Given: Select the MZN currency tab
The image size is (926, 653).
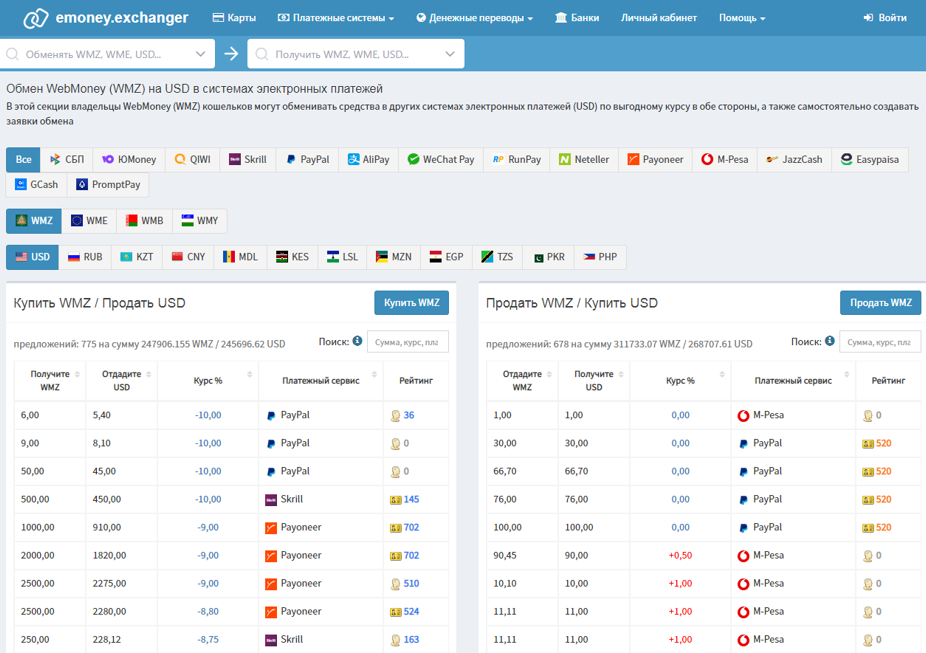Looking at the screenshot, I should click(393, 257).
